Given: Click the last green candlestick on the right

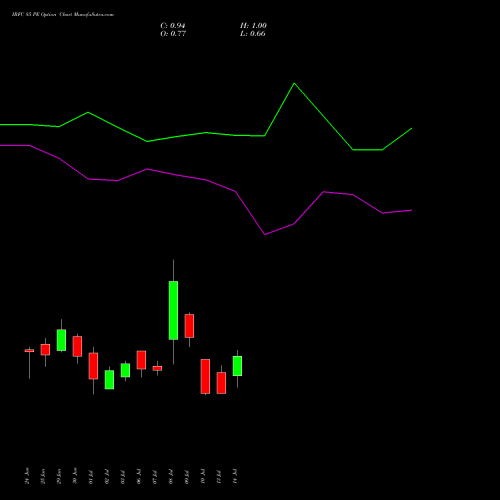Looking at the screenshot, I should [237, 366].
